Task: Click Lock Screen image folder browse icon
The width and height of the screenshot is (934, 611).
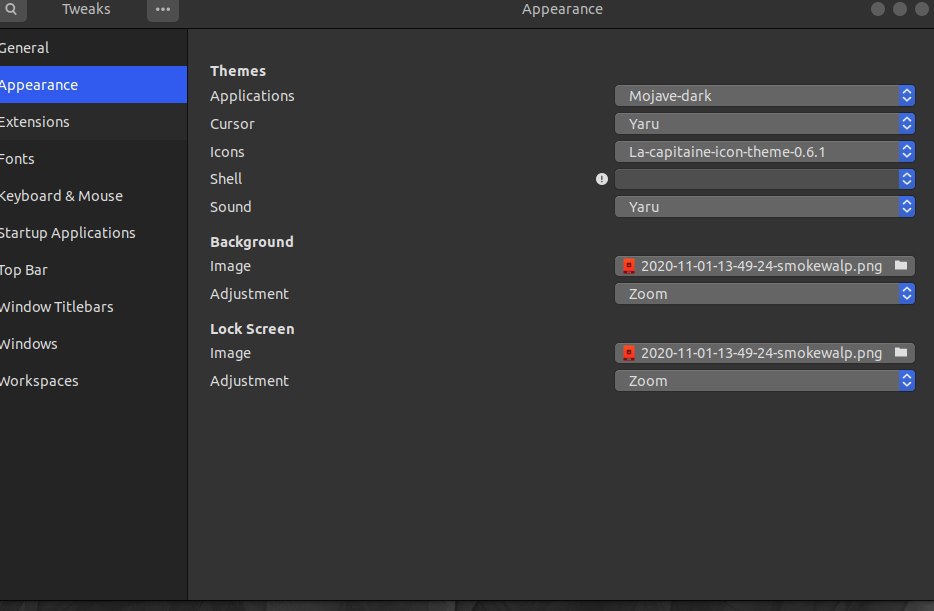Action: (901, 353)
